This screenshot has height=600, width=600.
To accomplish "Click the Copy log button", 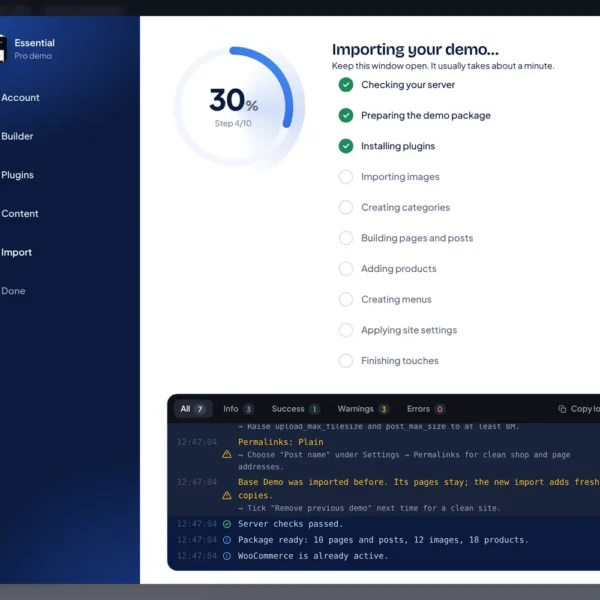I will 579,409.
